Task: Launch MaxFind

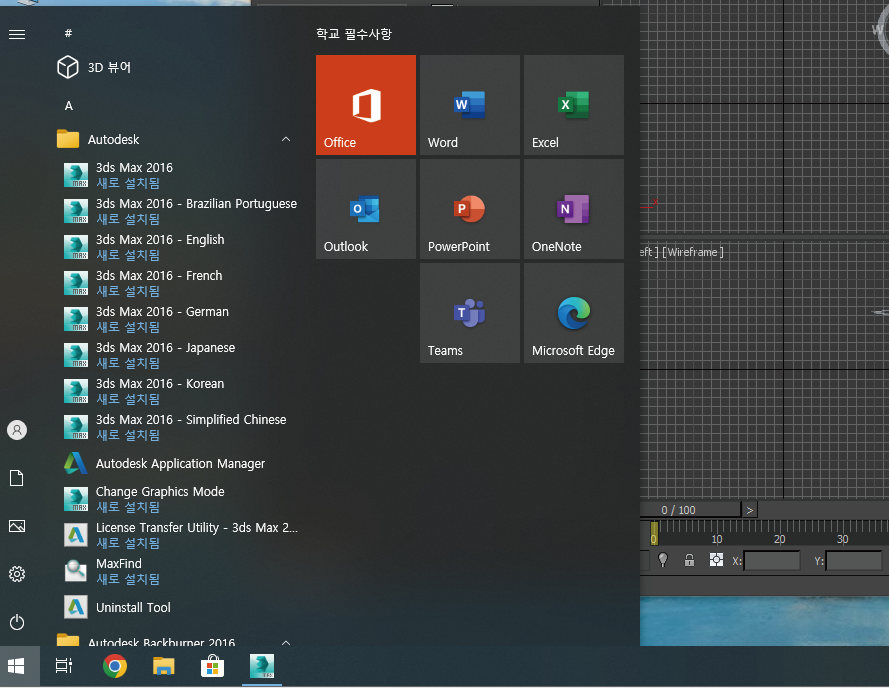Action: coord(178,571)
